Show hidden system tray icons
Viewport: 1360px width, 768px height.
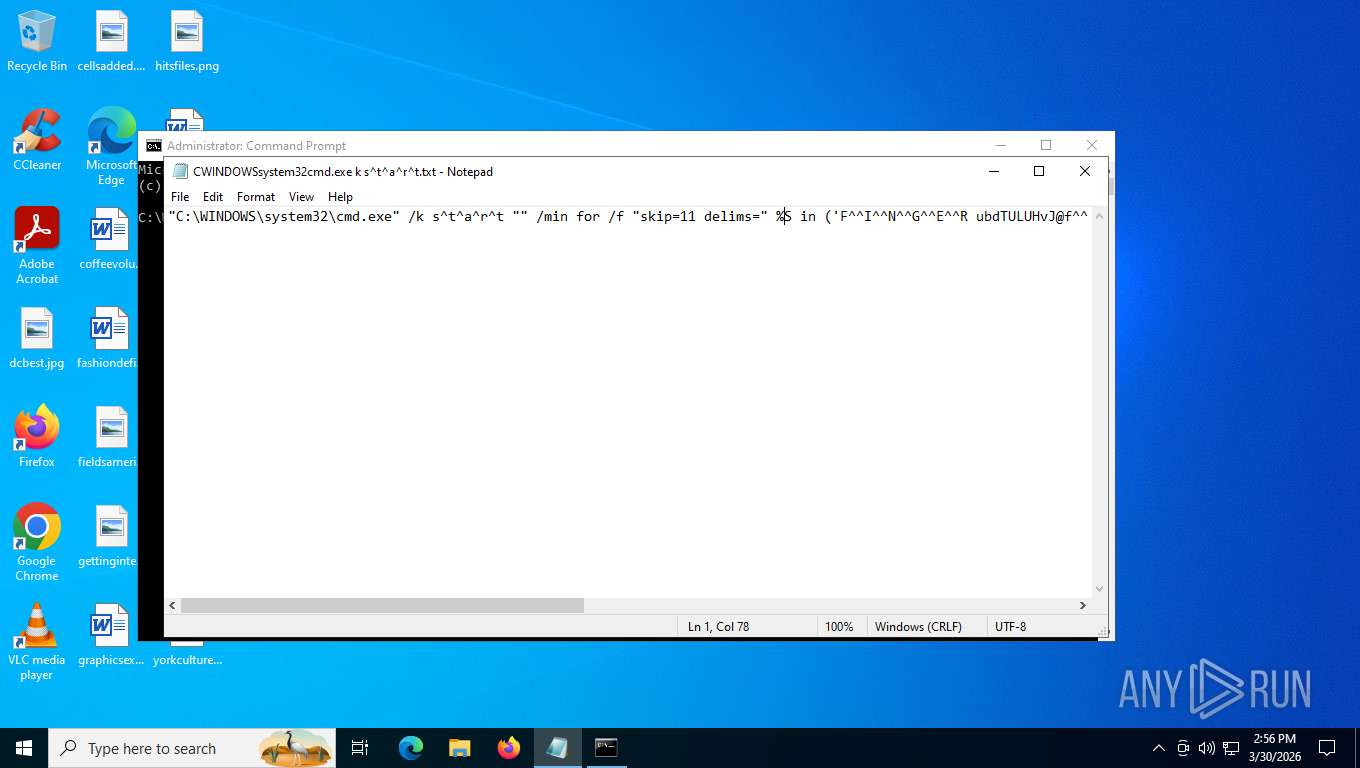pos(1159,748)
